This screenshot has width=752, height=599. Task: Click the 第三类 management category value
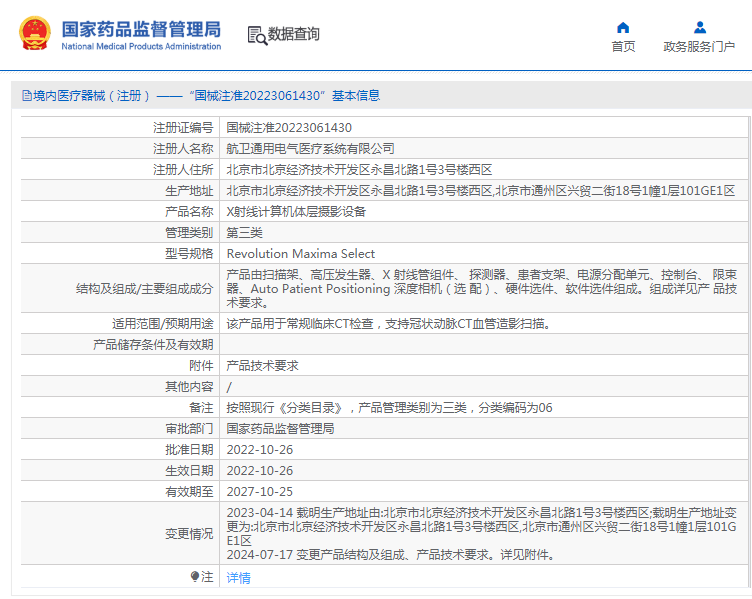[245, 233]
